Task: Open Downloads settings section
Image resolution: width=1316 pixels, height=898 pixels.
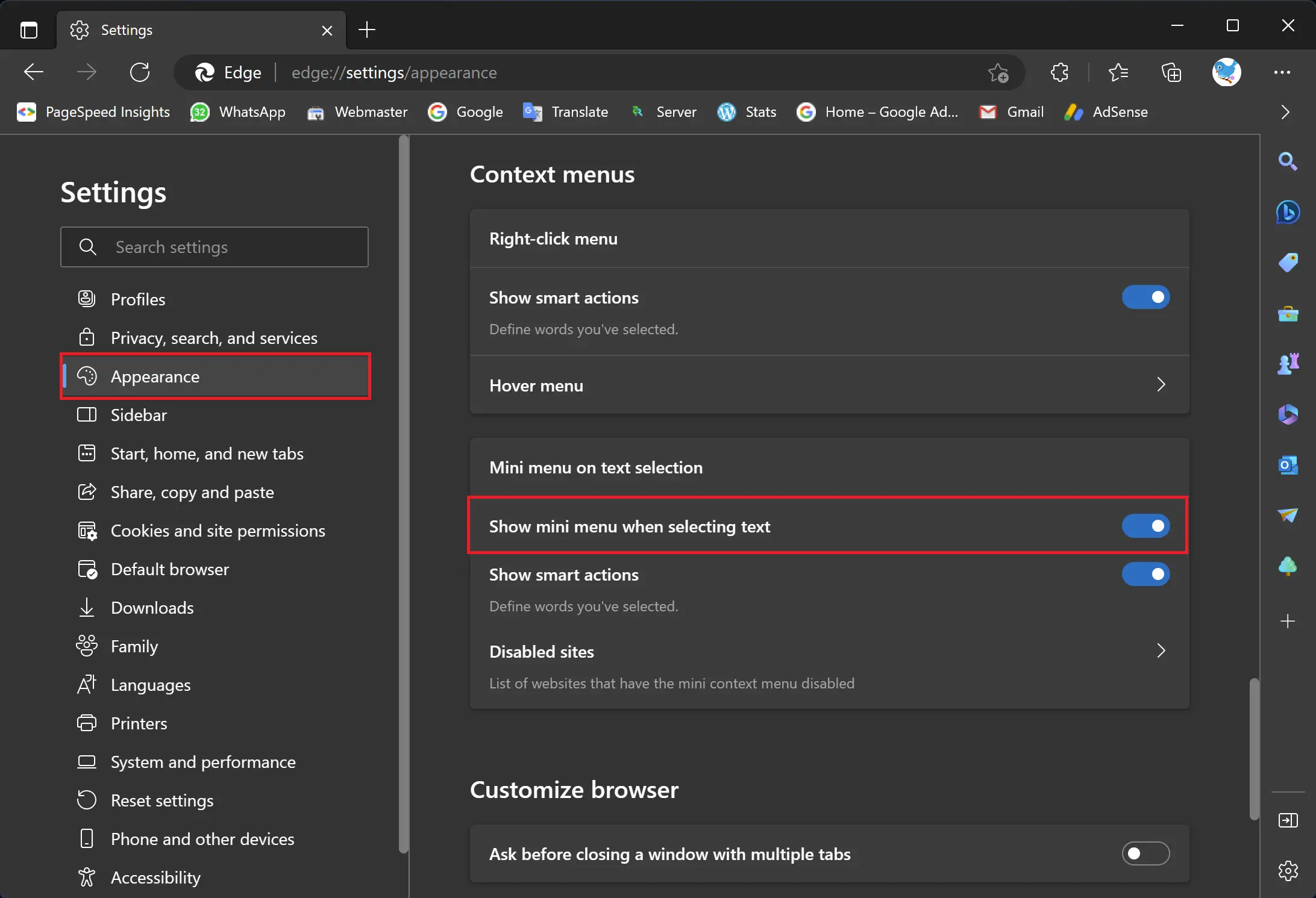Action: pos(152,608)
